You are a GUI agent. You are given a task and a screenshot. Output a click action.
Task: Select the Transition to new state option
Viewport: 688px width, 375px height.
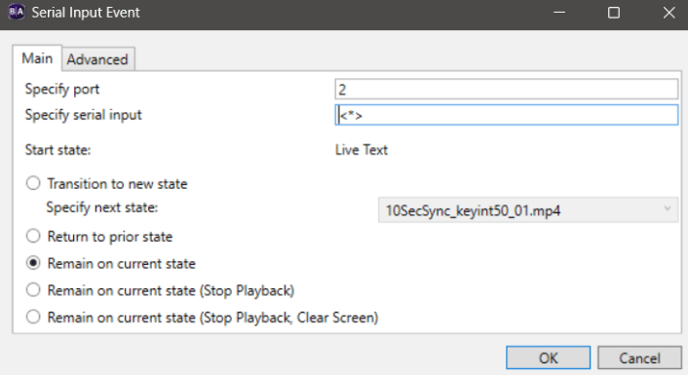tap(33, 183)
